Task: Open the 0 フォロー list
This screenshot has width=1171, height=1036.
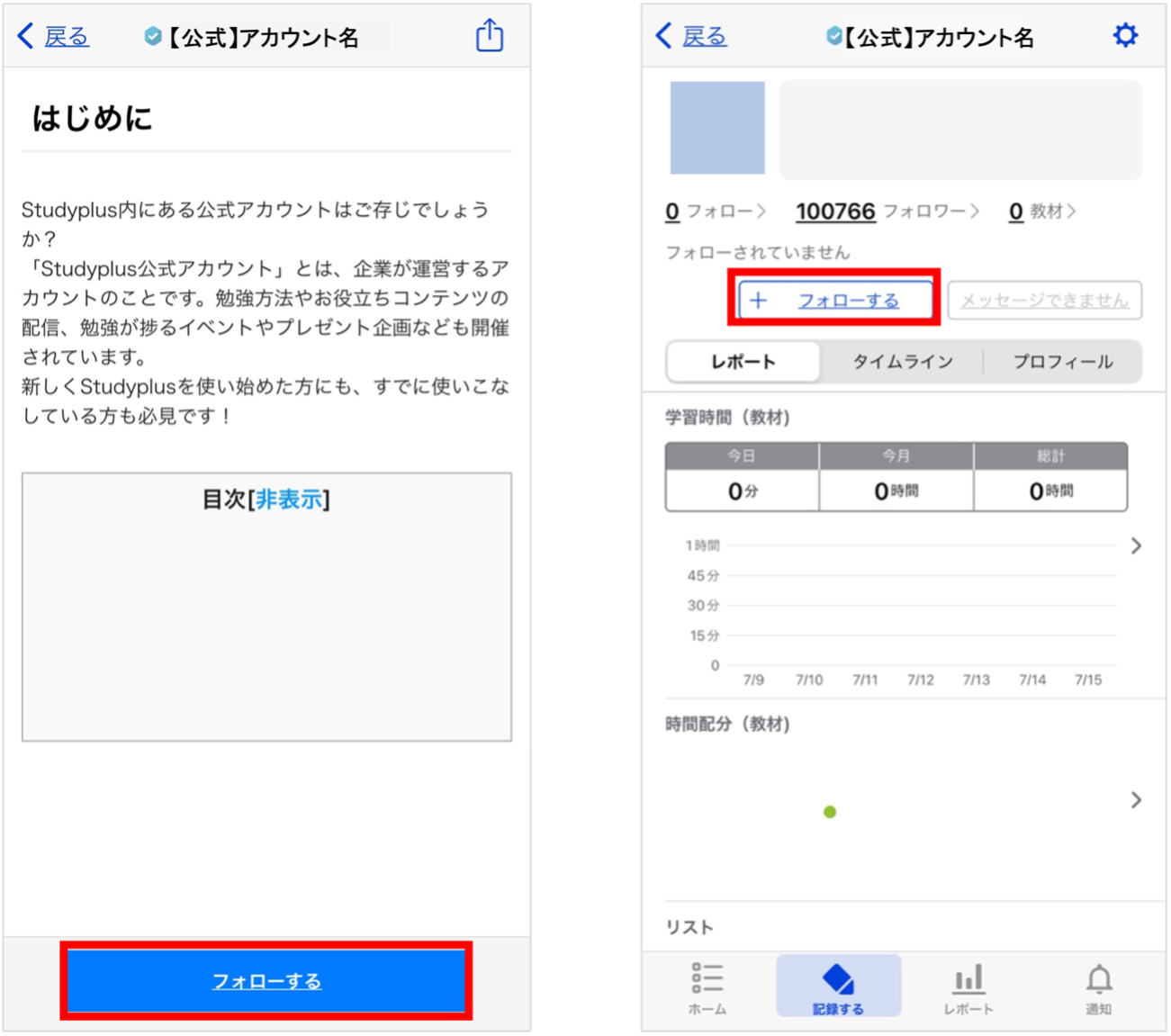Action: (x=716, y=212)
